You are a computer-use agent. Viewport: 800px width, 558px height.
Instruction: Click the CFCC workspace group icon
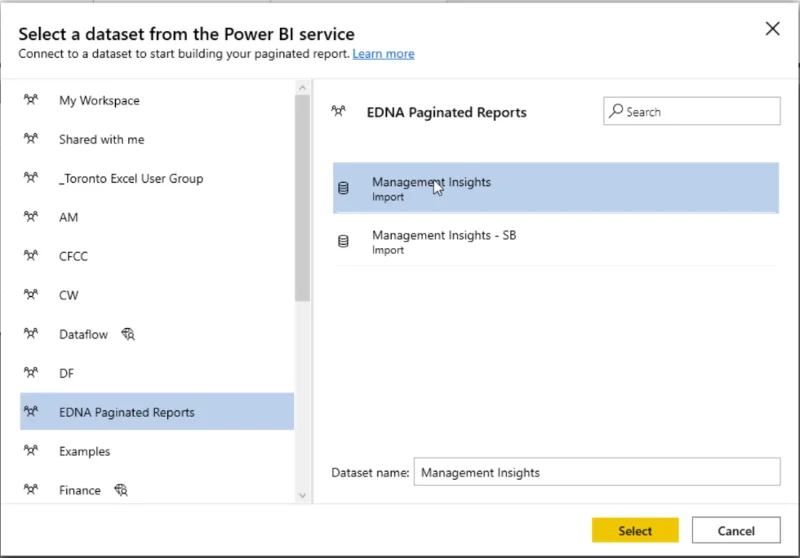(31, 255)
